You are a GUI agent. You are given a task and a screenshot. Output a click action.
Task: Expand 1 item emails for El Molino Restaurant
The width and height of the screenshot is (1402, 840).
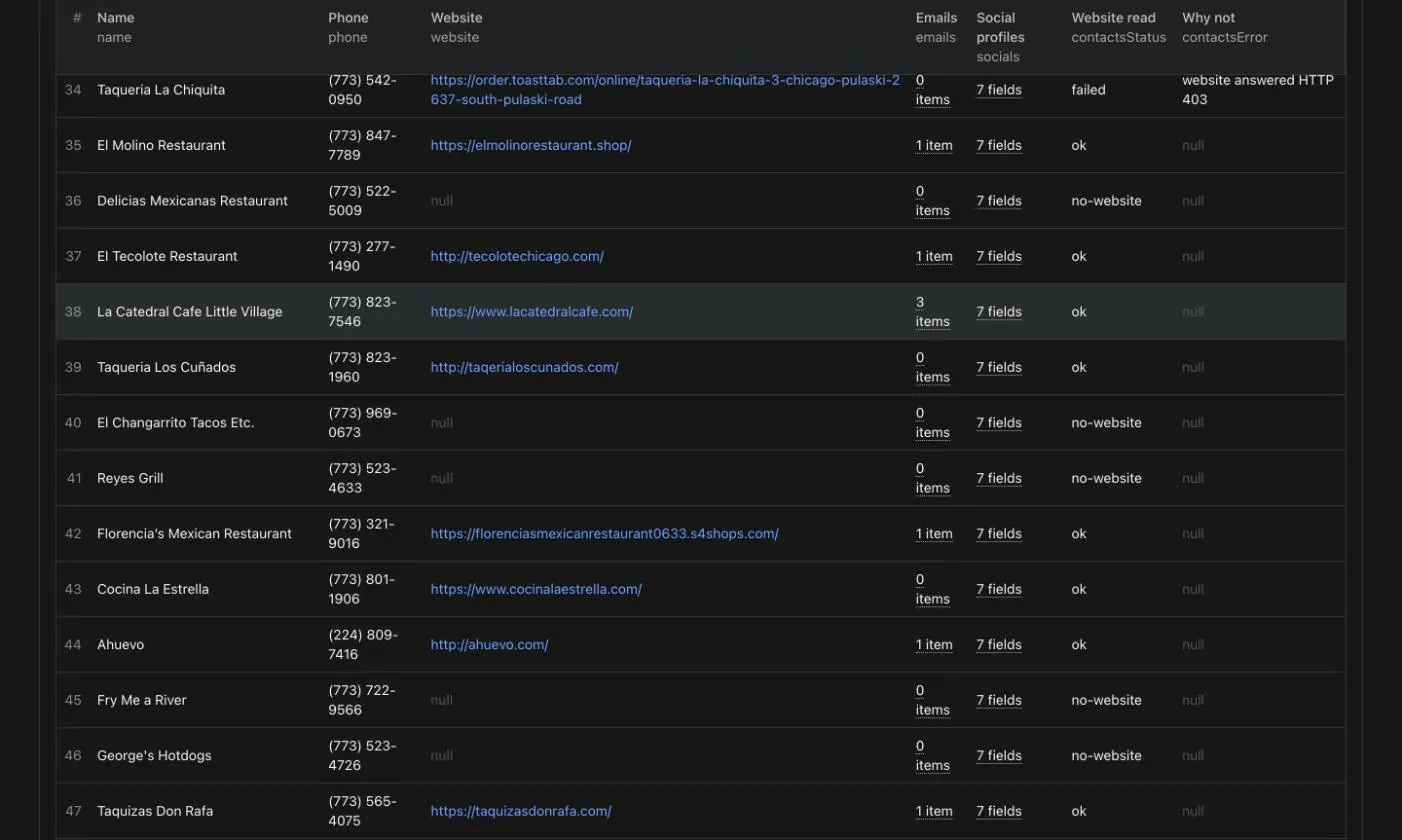934,145
